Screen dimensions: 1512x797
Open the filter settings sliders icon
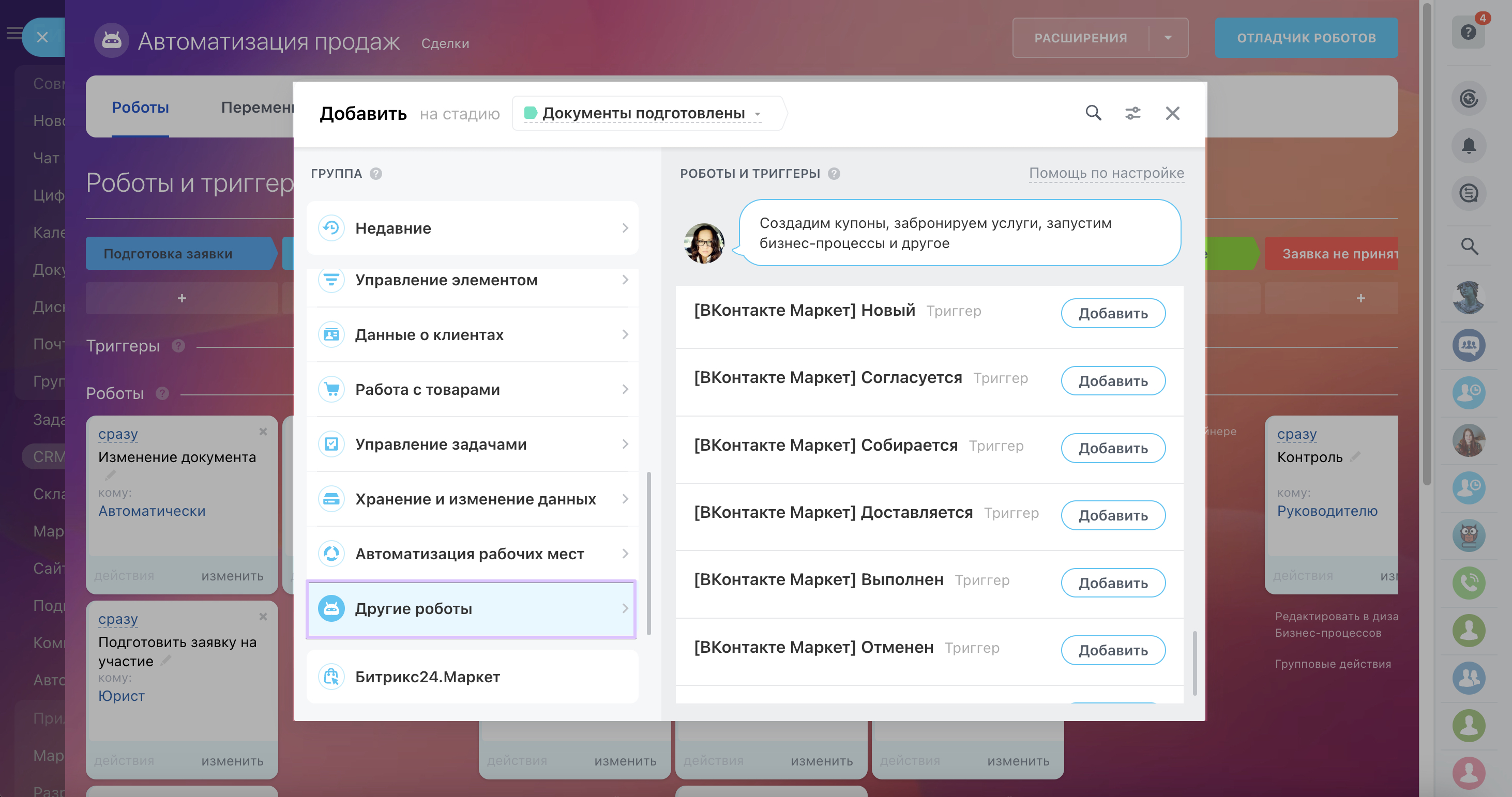[1132, 113]
